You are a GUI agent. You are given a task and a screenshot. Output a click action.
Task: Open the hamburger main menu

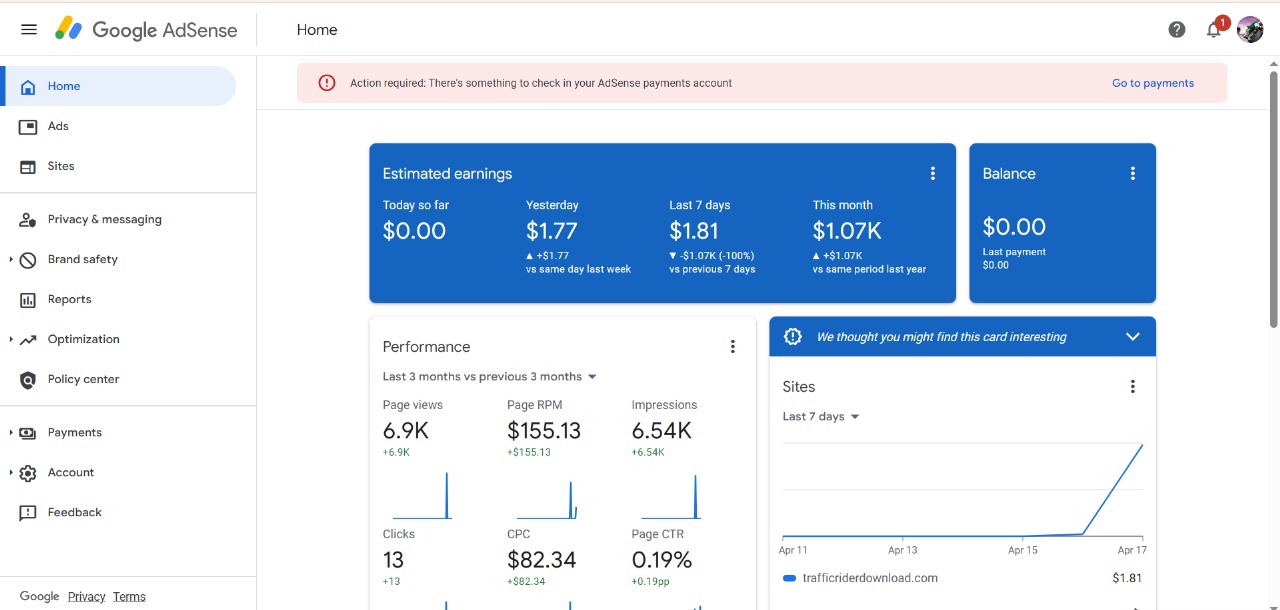pos(29,30)
